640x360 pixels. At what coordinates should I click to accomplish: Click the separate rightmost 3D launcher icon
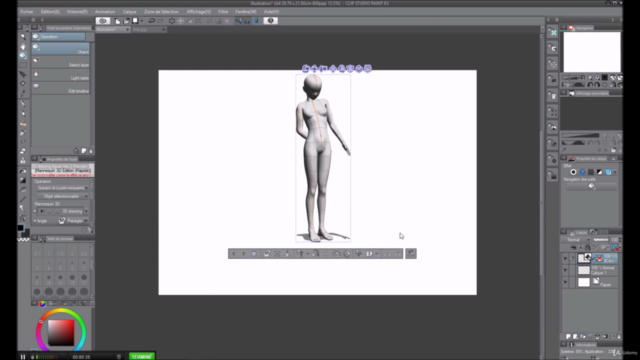(411, 253)
